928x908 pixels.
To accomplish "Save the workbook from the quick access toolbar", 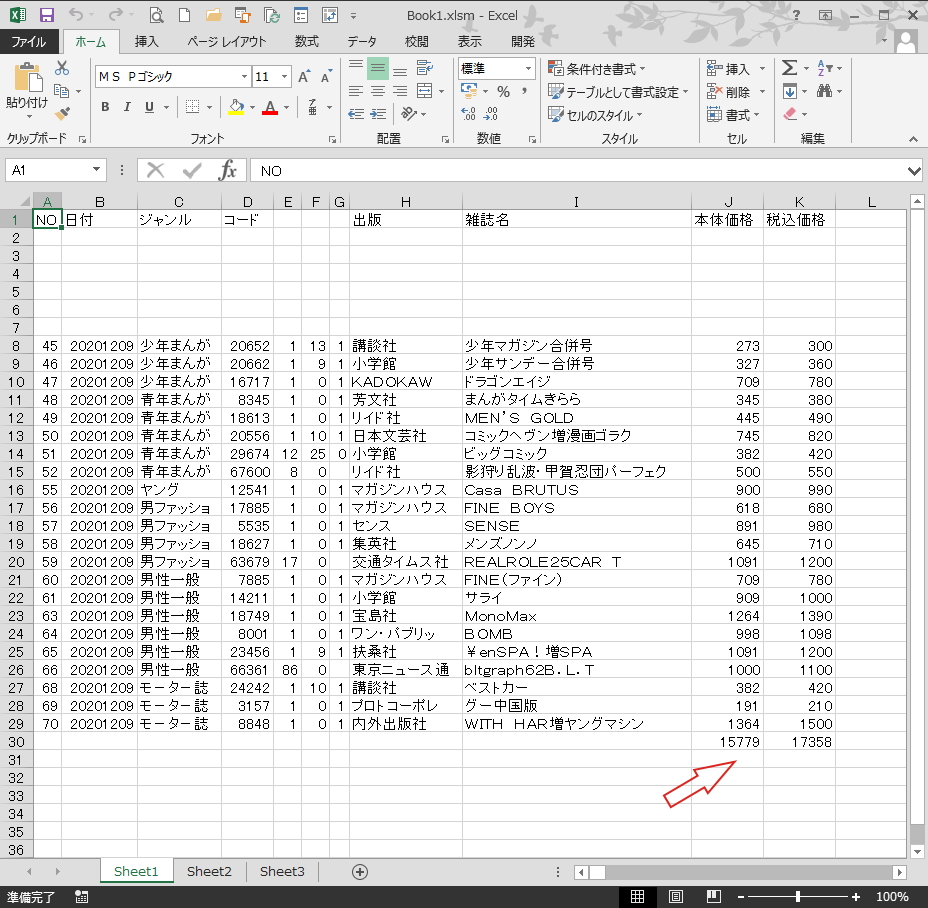I will point(46,15).
